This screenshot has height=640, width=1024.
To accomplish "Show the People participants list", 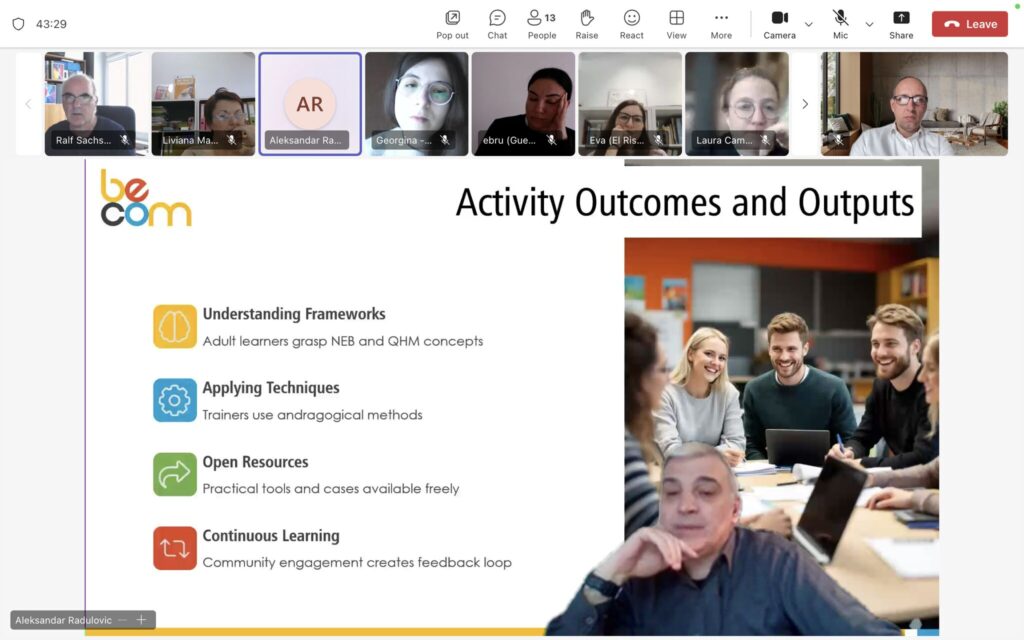I will [x=541, y=24].
